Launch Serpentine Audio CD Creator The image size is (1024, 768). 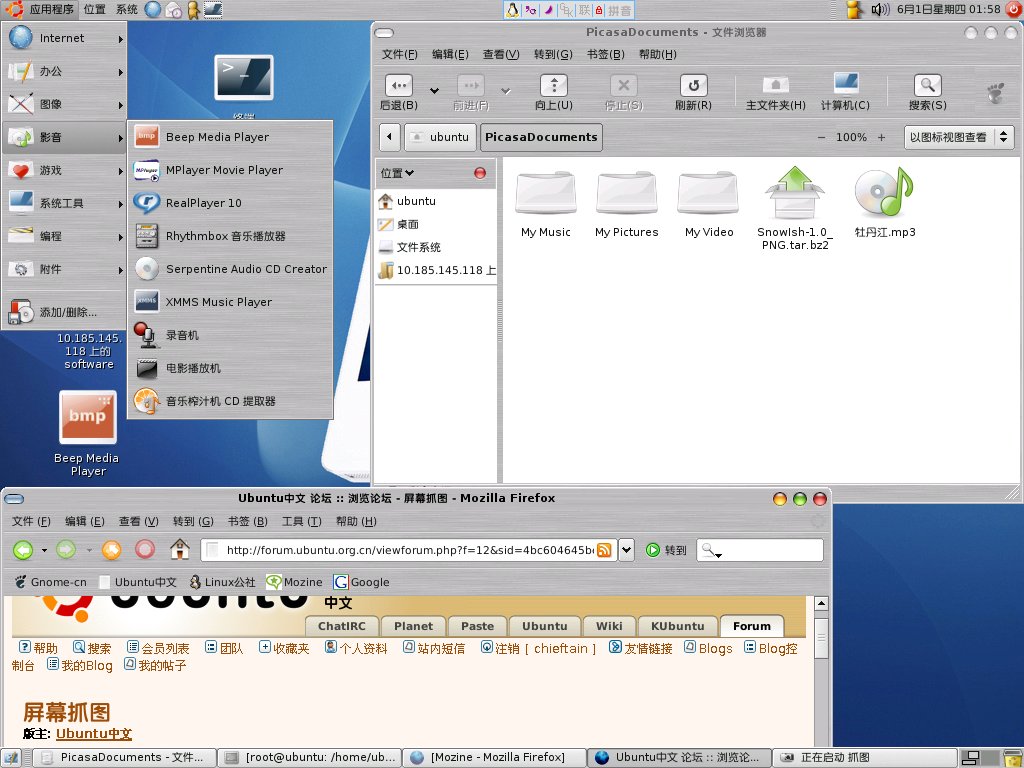230,269
